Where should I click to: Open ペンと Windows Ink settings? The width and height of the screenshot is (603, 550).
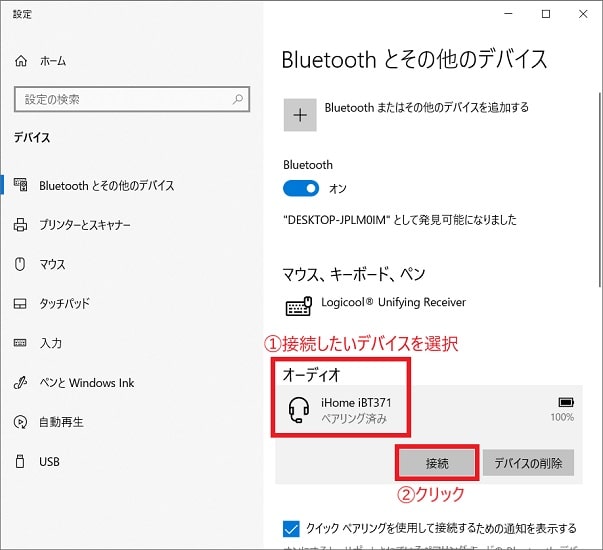tap(87, 383)
